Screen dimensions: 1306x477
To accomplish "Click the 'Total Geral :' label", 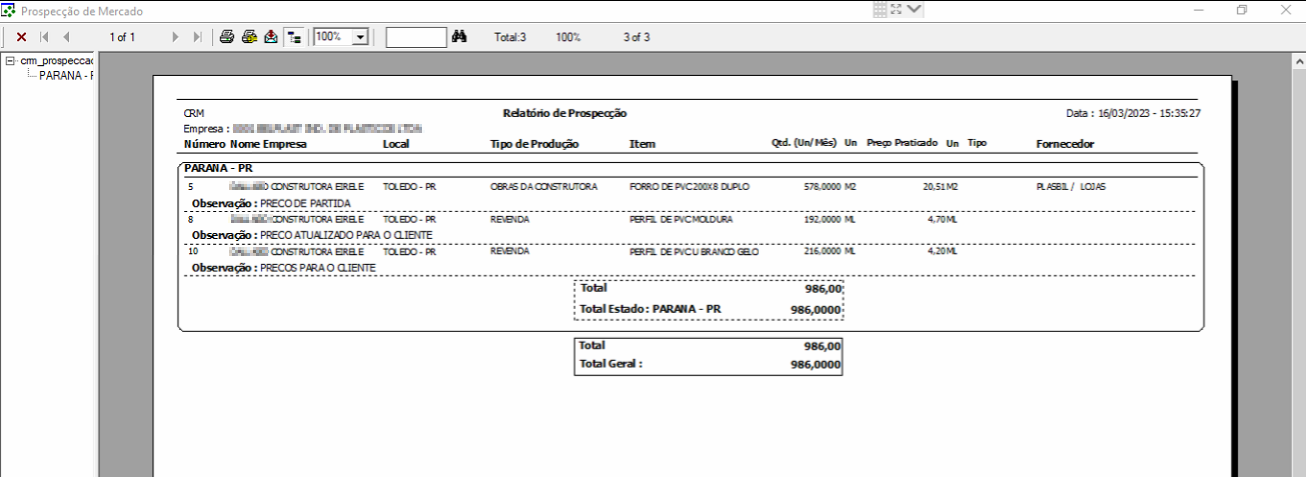I will (611, 364).
